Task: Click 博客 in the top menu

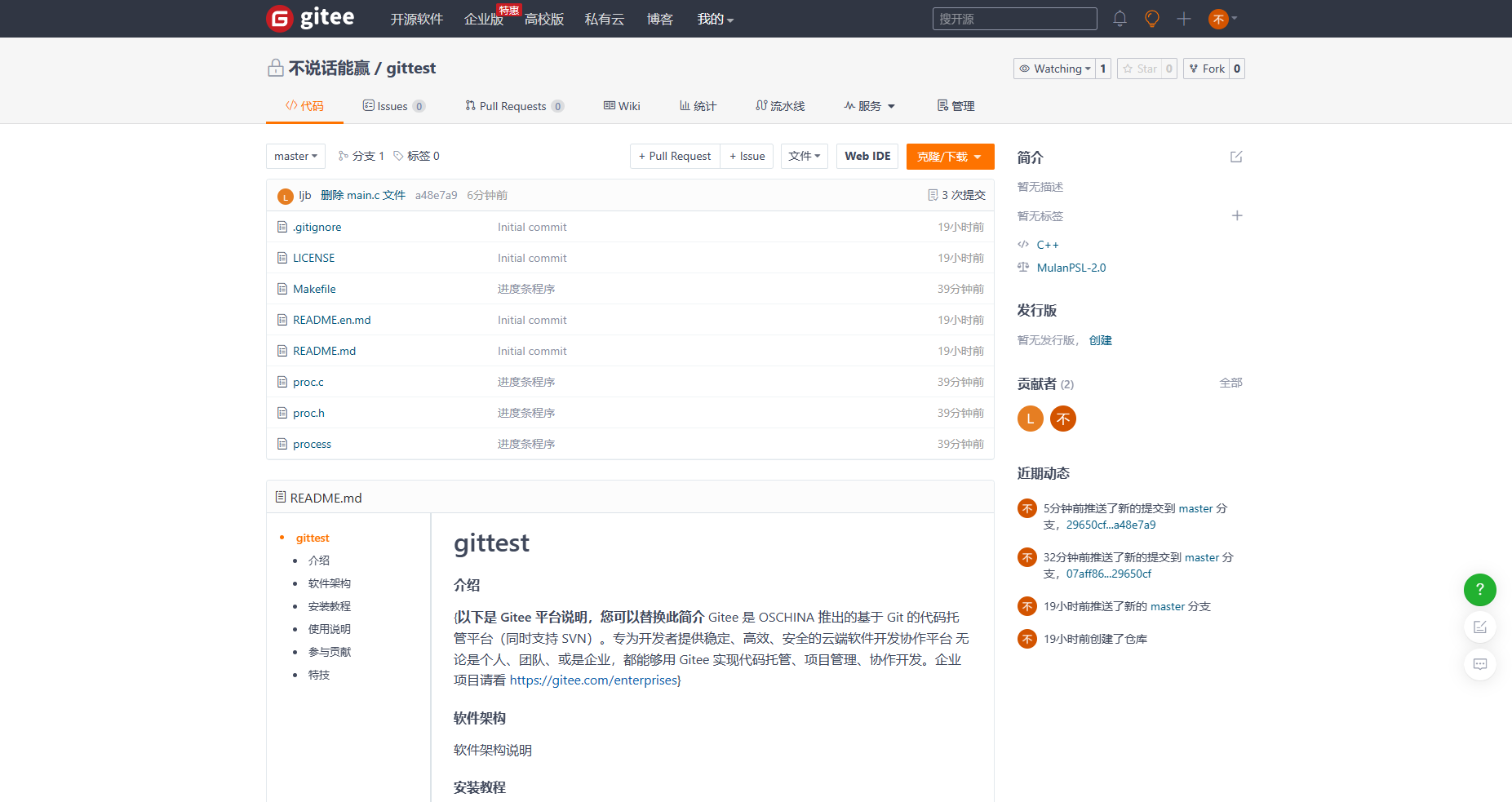Action: click(659, 19)
